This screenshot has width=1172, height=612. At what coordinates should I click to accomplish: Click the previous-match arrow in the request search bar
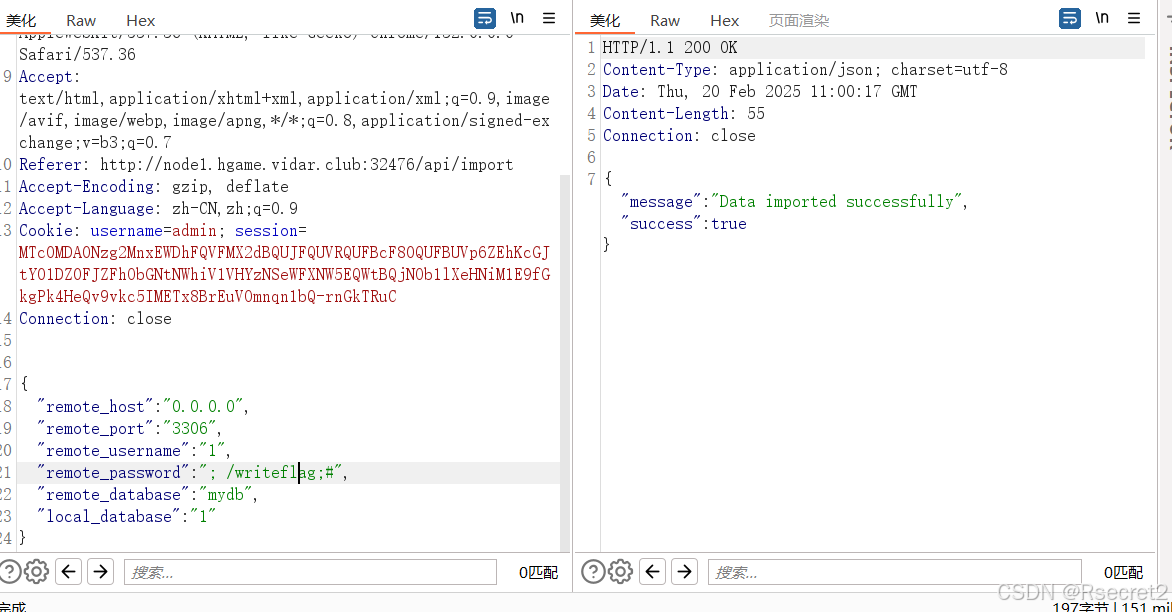pos(68,571)
